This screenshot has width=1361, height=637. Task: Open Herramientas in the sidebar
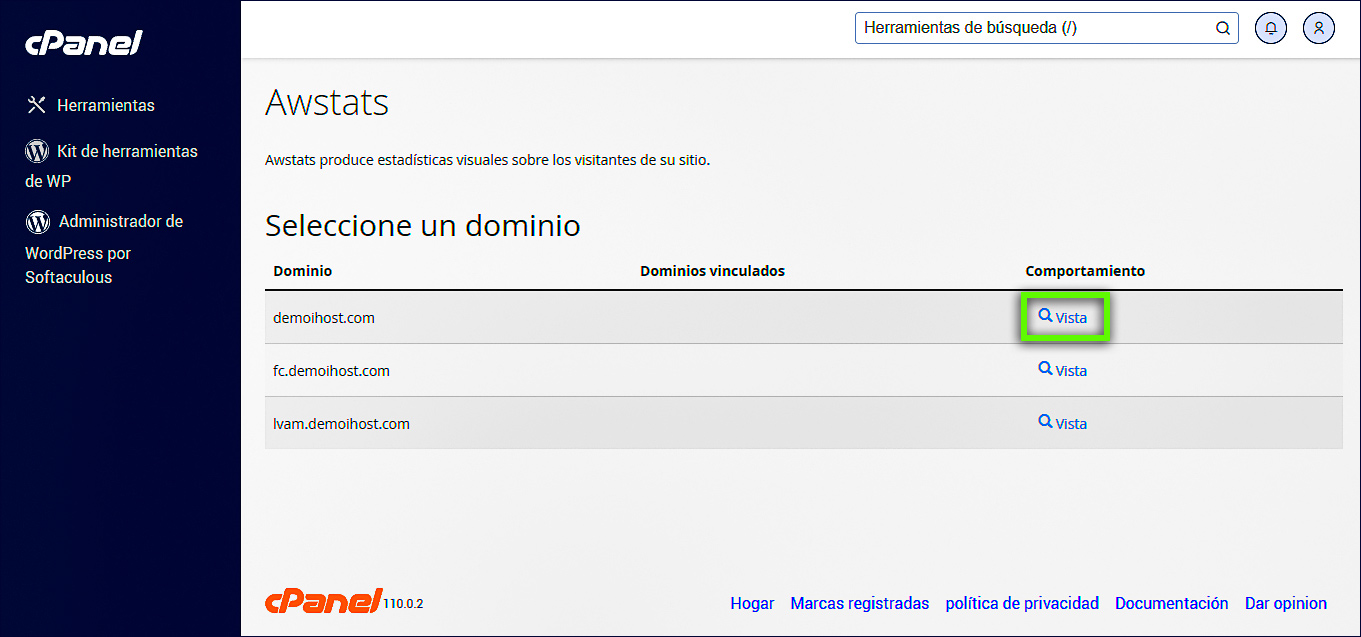(x=105, y=105)
